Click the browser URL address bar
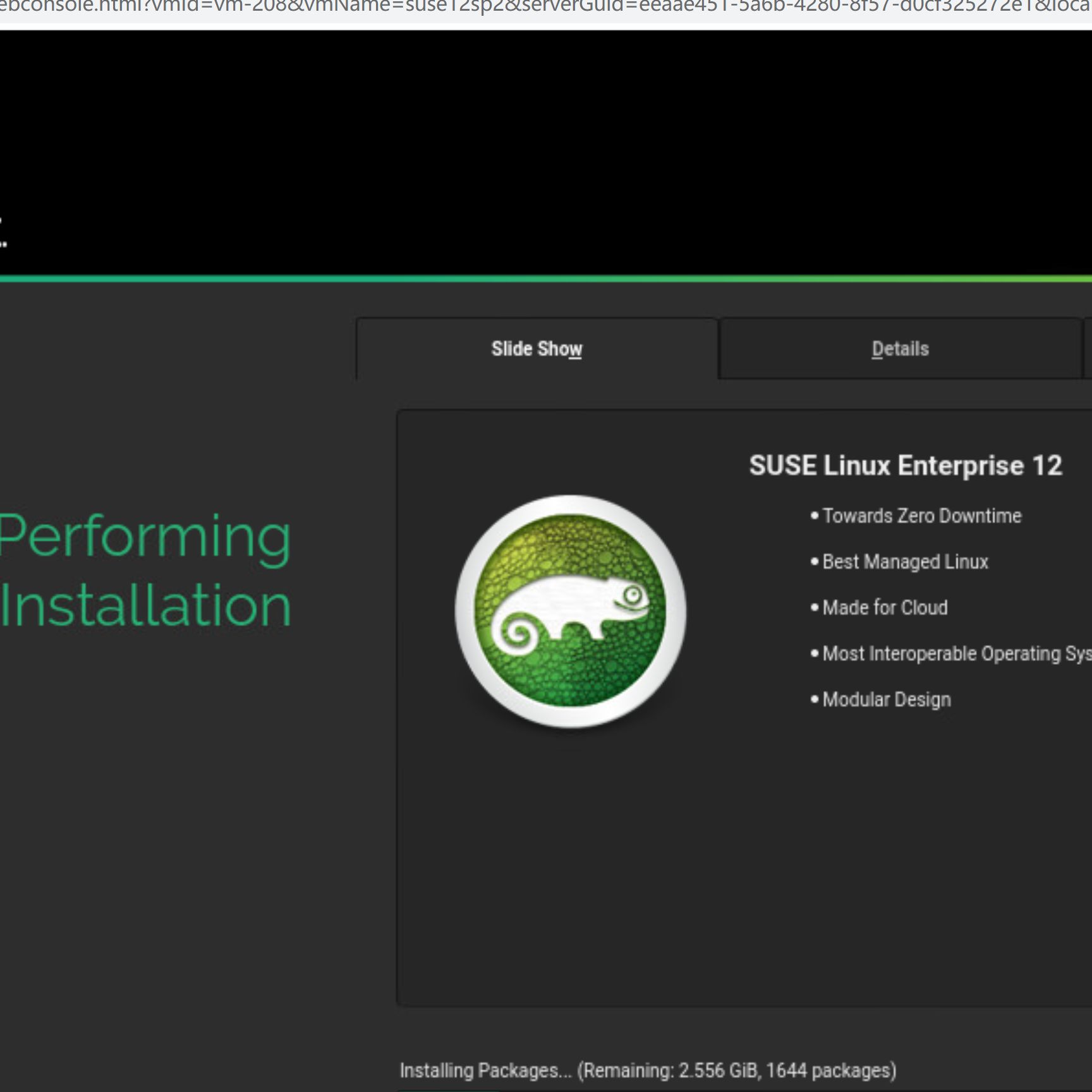Viewport: 1092px width, 1092px height. [x=546, y=9]
